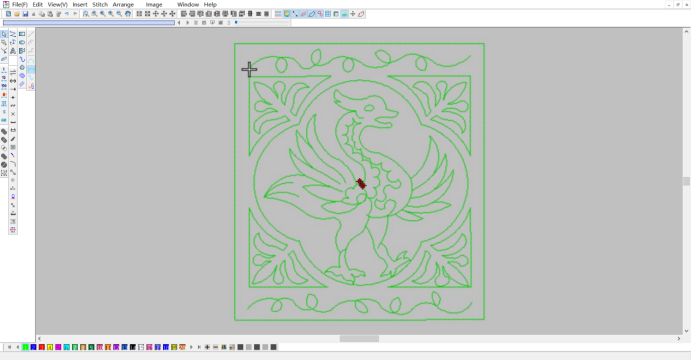Open the Edit menu

38,4
